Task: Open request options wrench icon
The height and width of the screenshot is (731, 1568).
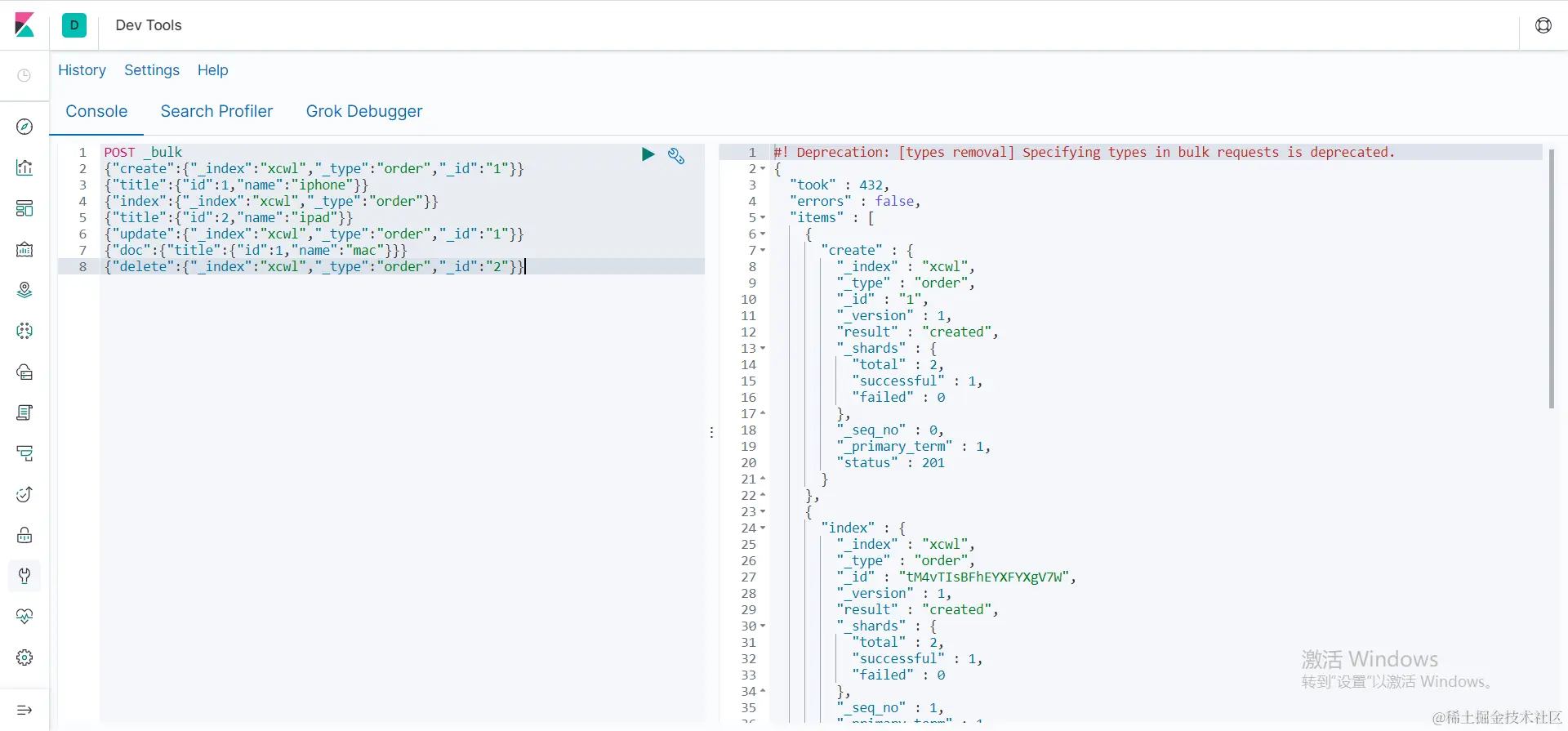Action: click(676, 155)
